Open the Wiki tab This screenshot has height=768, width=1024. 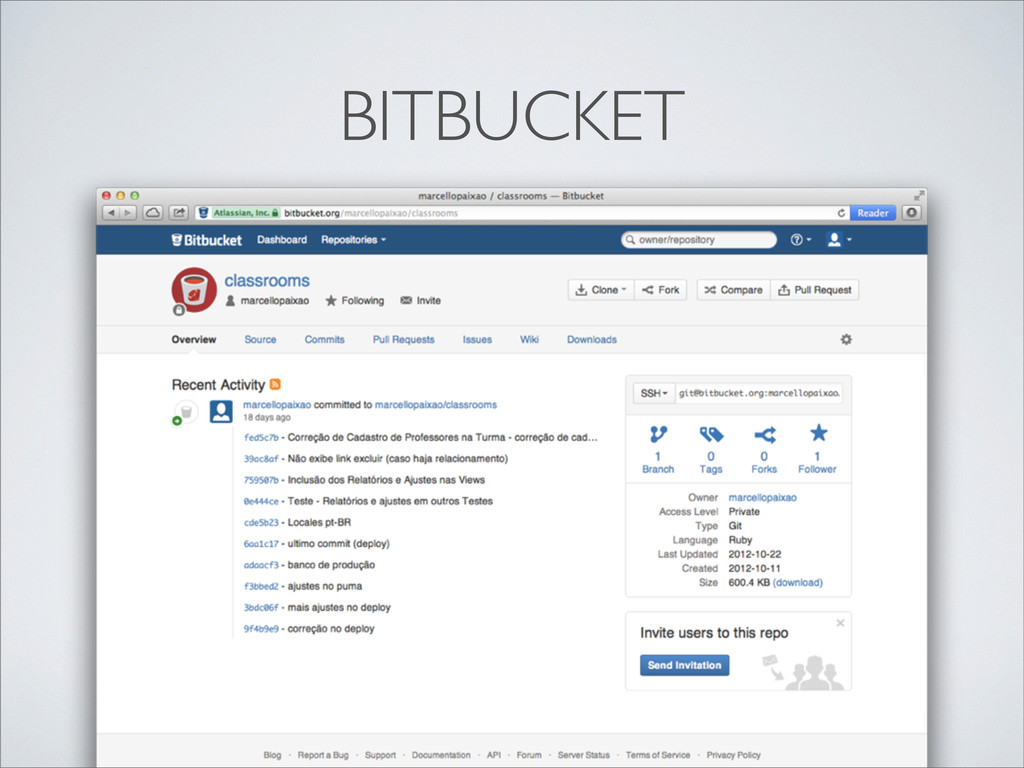point(530,340)
